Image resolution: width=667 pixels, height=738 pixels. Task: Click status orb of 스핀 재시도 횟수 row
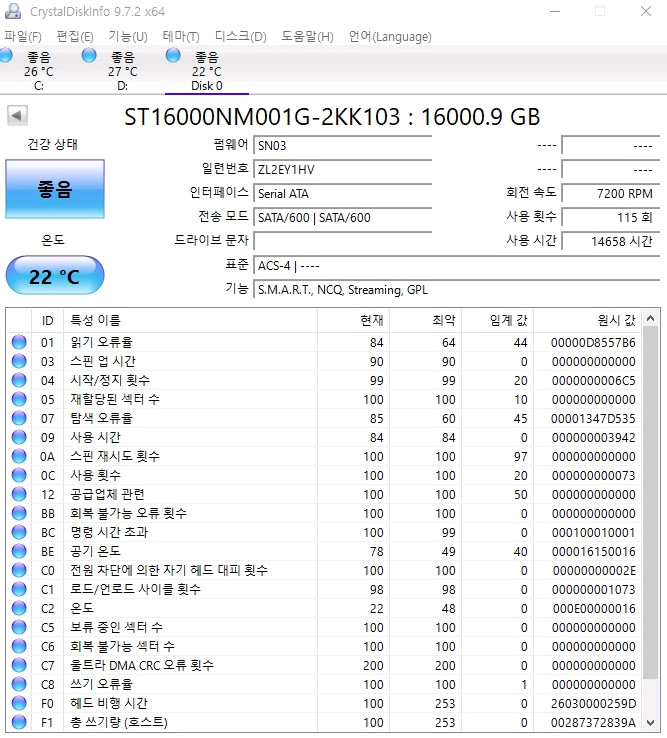pyautogui.click(x=19, y=456)
